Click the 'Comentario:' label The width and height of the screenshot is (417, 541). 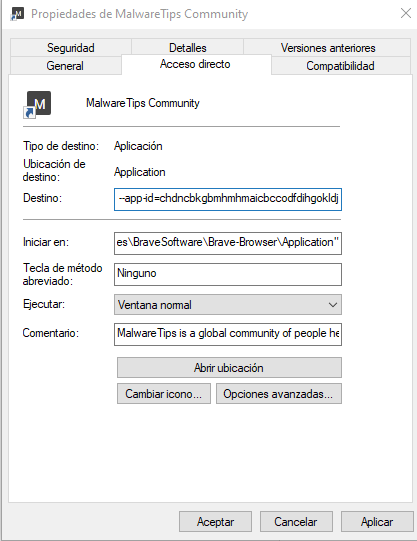(51, 333)
